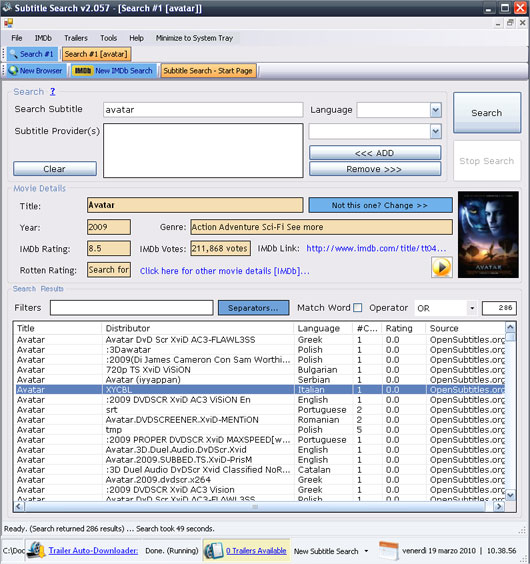Expand the Language dropdown
This screenshot has width=530, height=564.
[435, 110]
